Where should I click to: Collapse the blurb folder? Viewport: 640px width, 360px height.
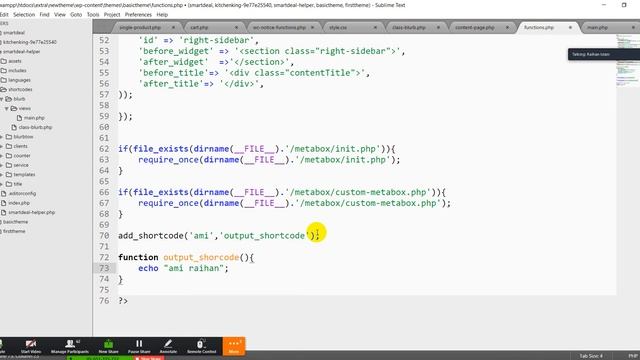(x=2, y=99)
